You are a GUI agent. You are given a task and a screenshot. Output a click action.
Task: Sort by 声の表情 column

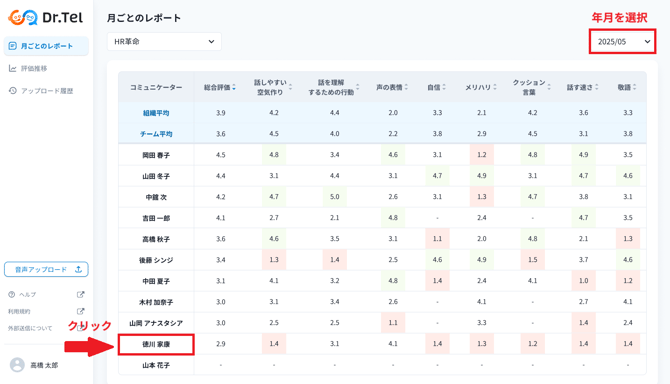[x=406, y=87]
